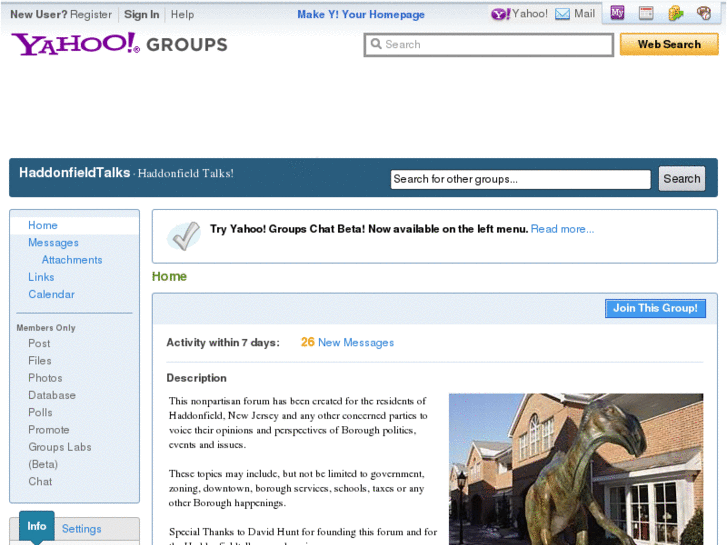Switch to the Settings tab
Screen dimensions: 727x545
click(82, 529)
